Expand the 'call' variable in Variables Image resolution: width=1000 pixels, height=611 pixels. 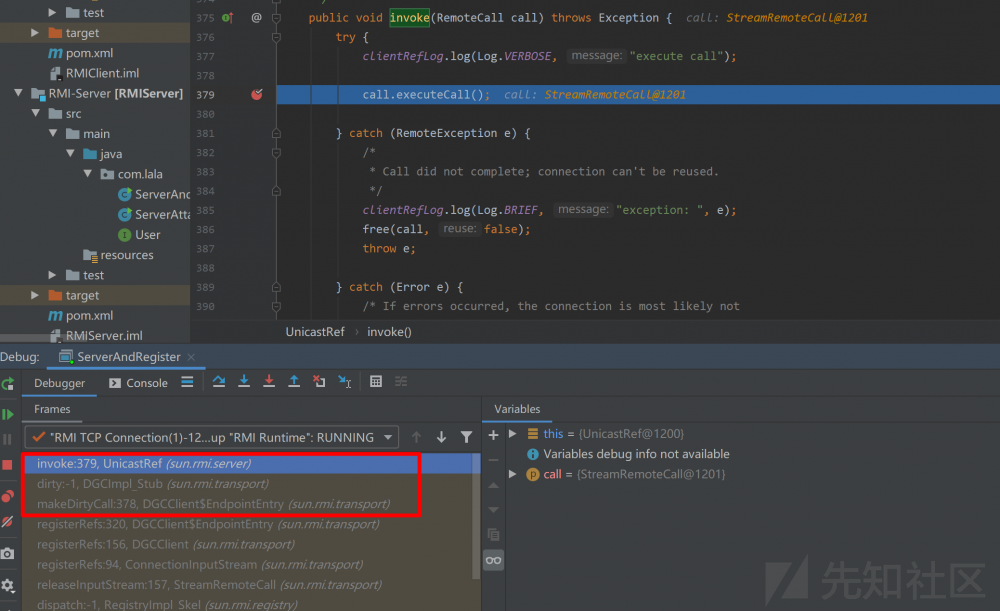point(513,474)
